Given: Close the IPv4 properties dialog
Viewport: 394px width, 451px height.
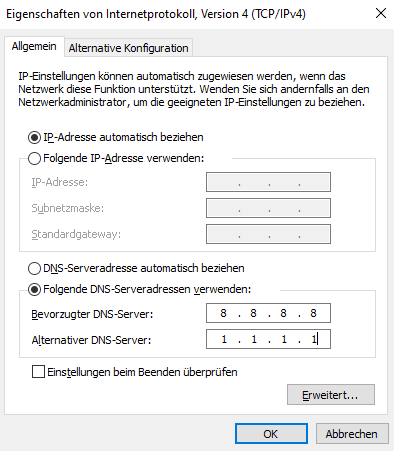Looking at the screenshot, I should pos(381,14).
